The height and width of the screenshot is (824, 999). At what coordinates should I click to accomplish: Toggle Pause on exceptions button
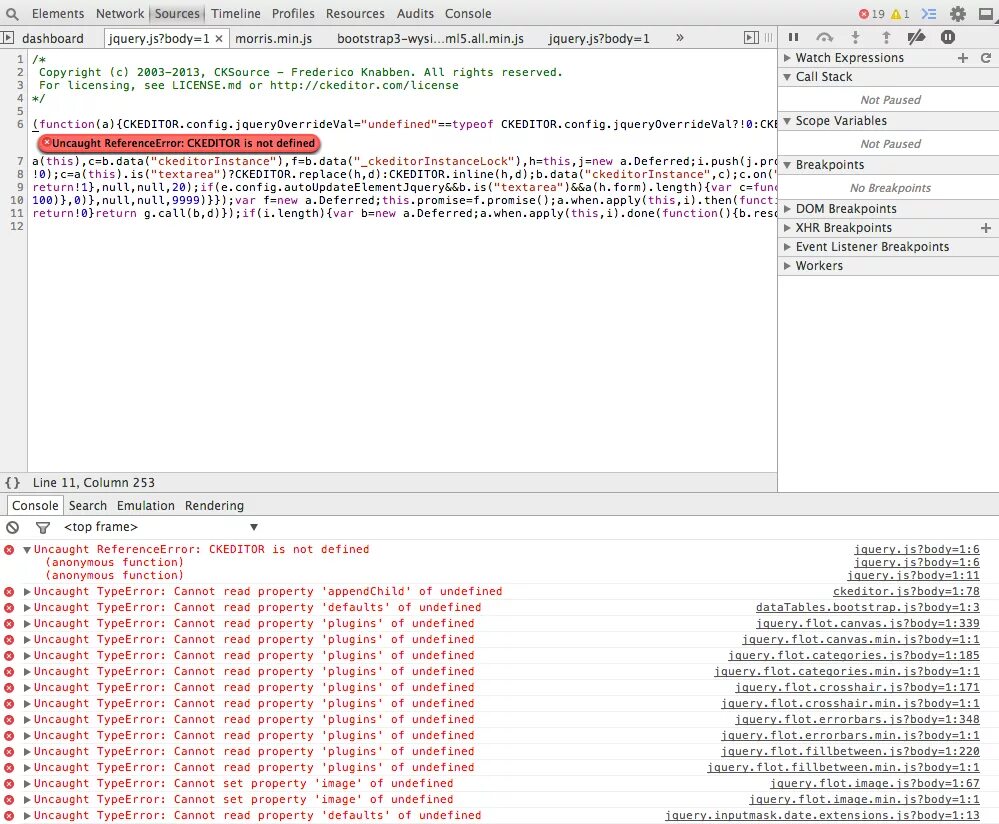click(948, 38)
